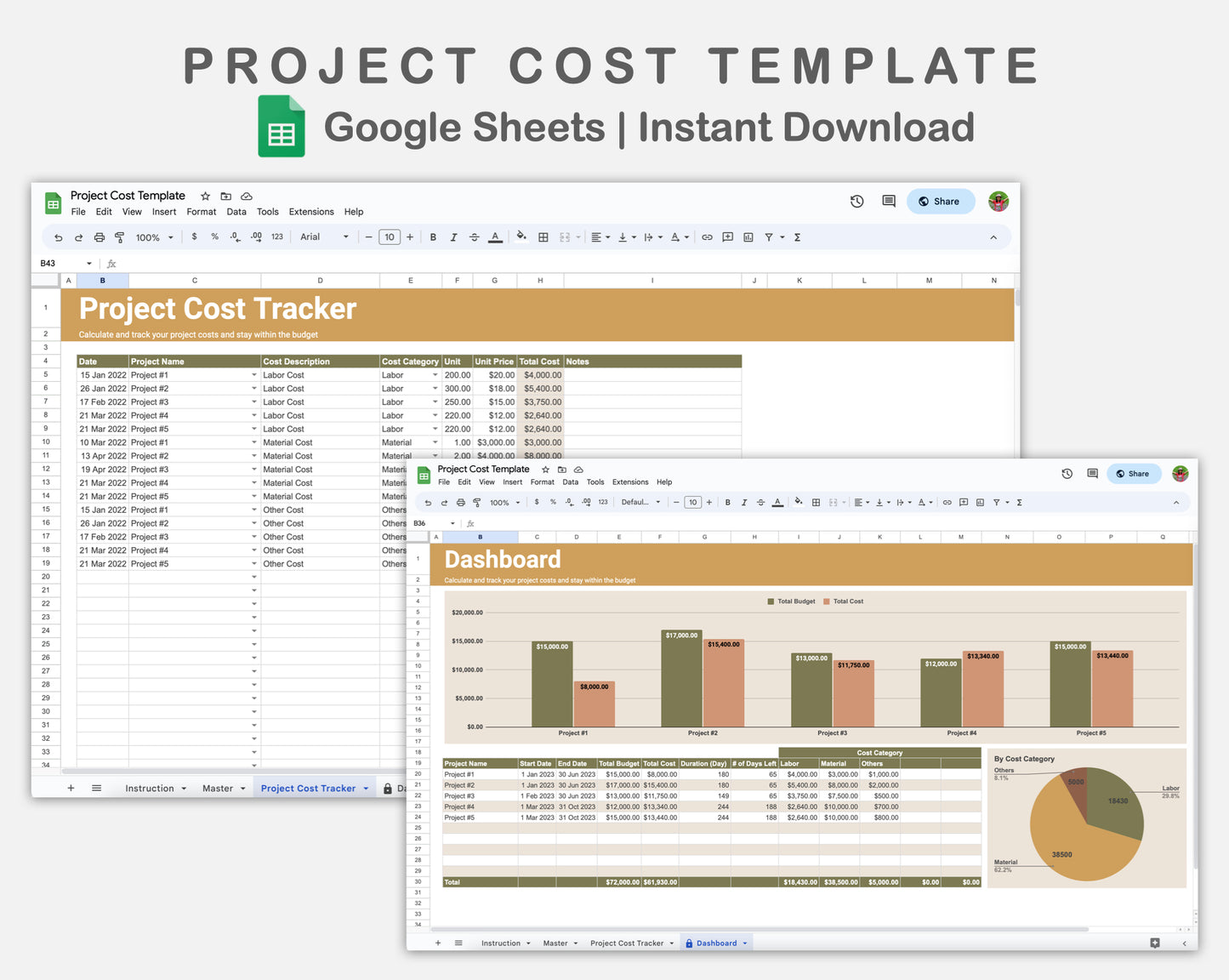Screen dimensions: 1229x980
Task: Create a filter with the funnel icon
Action: pyautogui.click(x=770, y=237)
